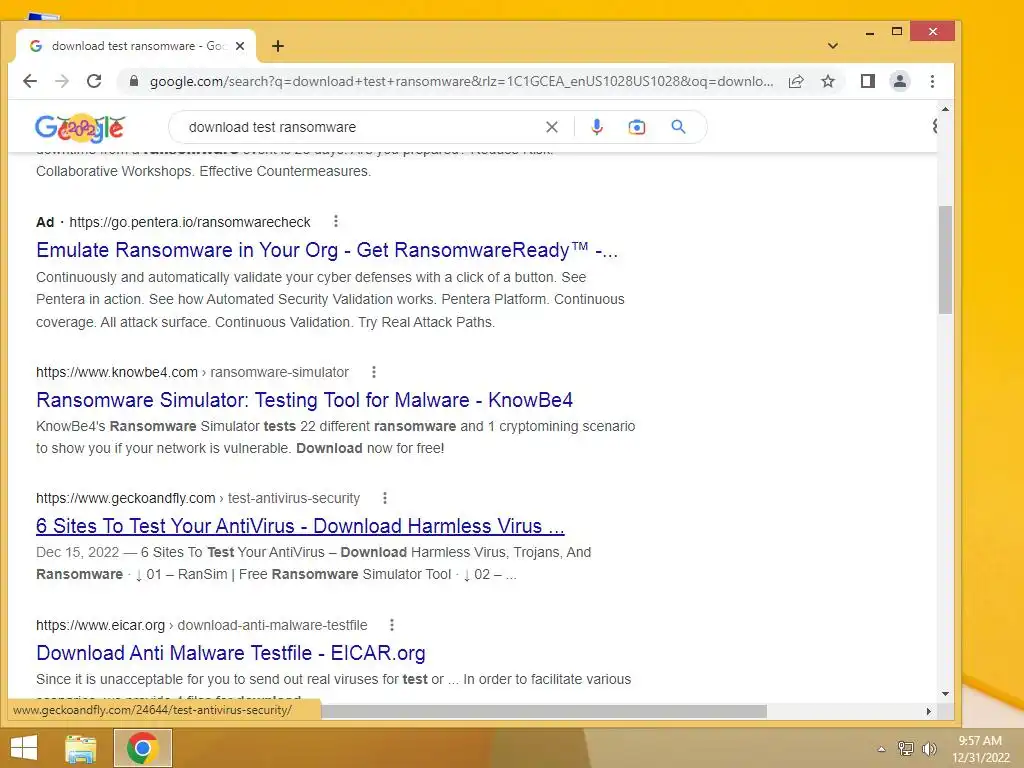Reload the Google search page
This screenshot has width=1024, height=768.
click(x=94, y=81)
